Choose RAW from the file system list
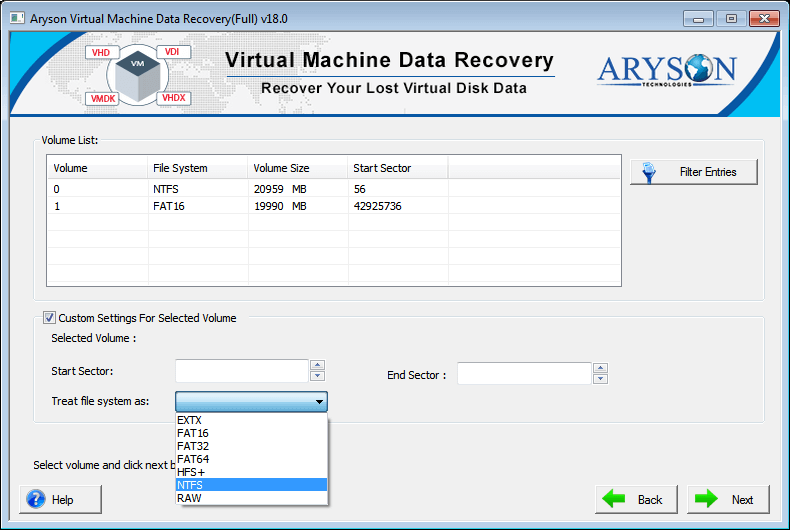The width and height of the screenshot is (790, 530). click(x=251, y=498)
